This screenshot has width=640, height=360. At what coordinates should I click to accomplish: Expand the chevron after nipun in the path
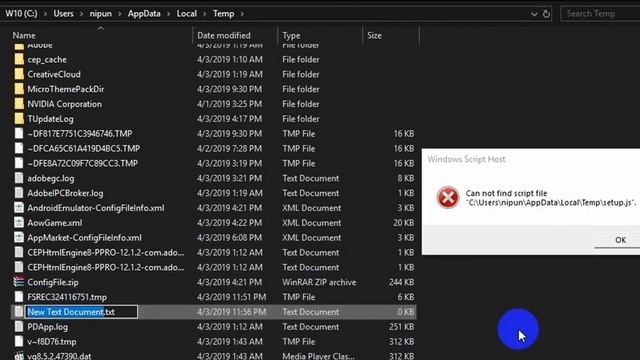(x=120, y=14)
